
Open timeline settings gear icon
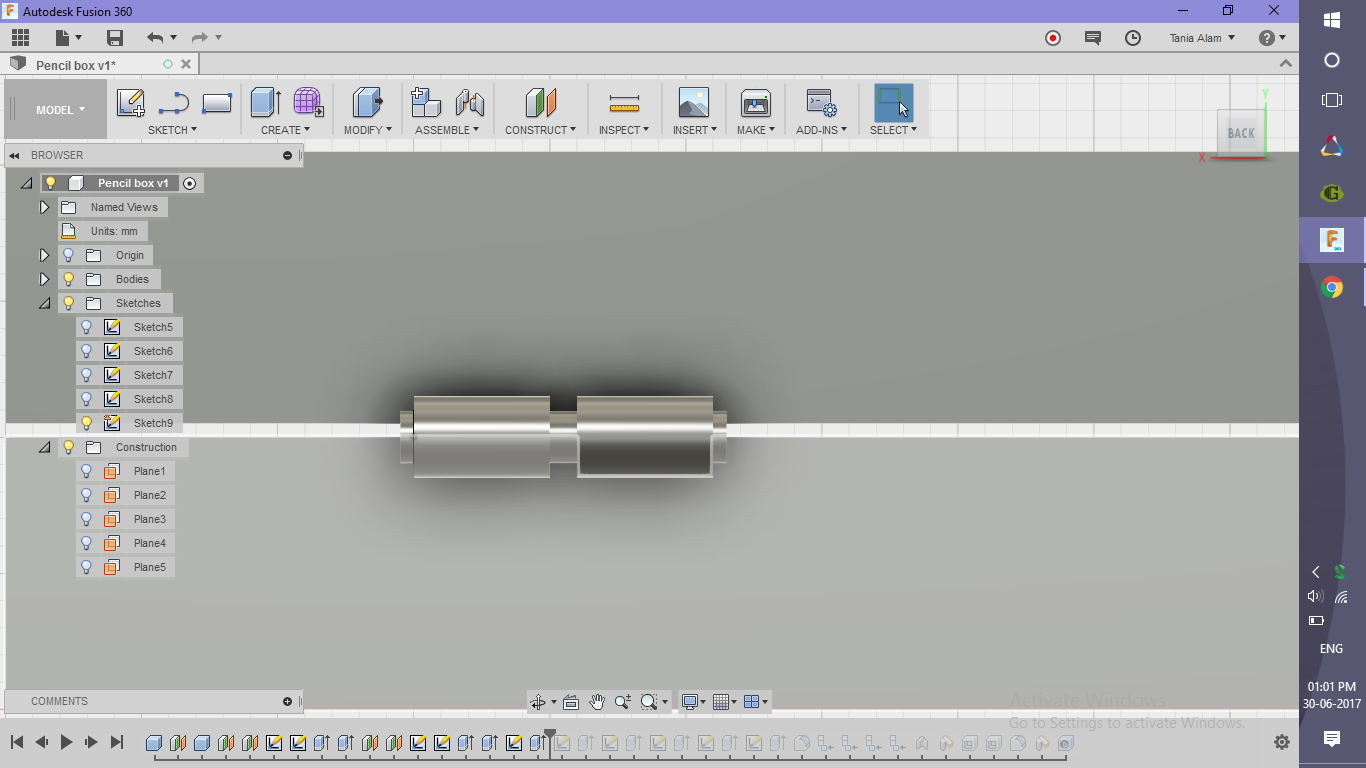(1282, 742)
